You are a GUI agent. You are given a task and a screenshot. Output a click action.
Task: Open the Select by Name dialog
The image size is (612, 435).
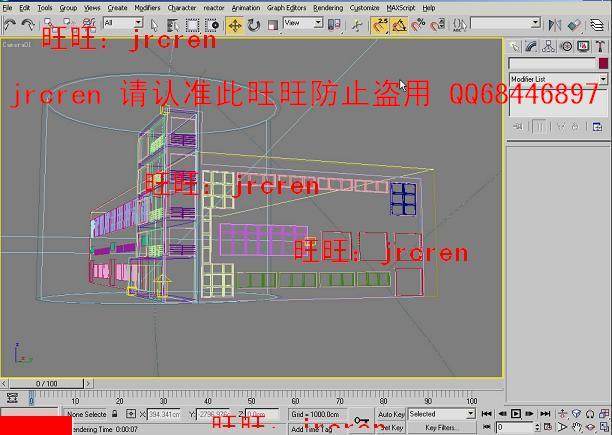pyautogui.click(x=172, y=25)
